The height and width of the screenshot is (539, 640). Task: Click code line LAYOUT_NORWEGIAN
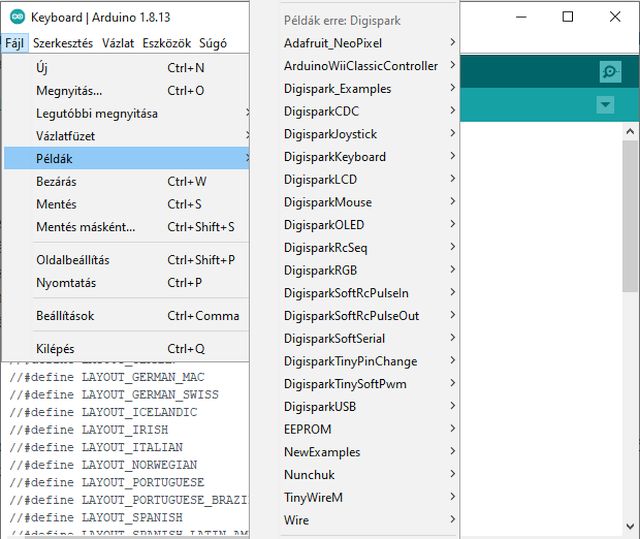tap(103, 465)
